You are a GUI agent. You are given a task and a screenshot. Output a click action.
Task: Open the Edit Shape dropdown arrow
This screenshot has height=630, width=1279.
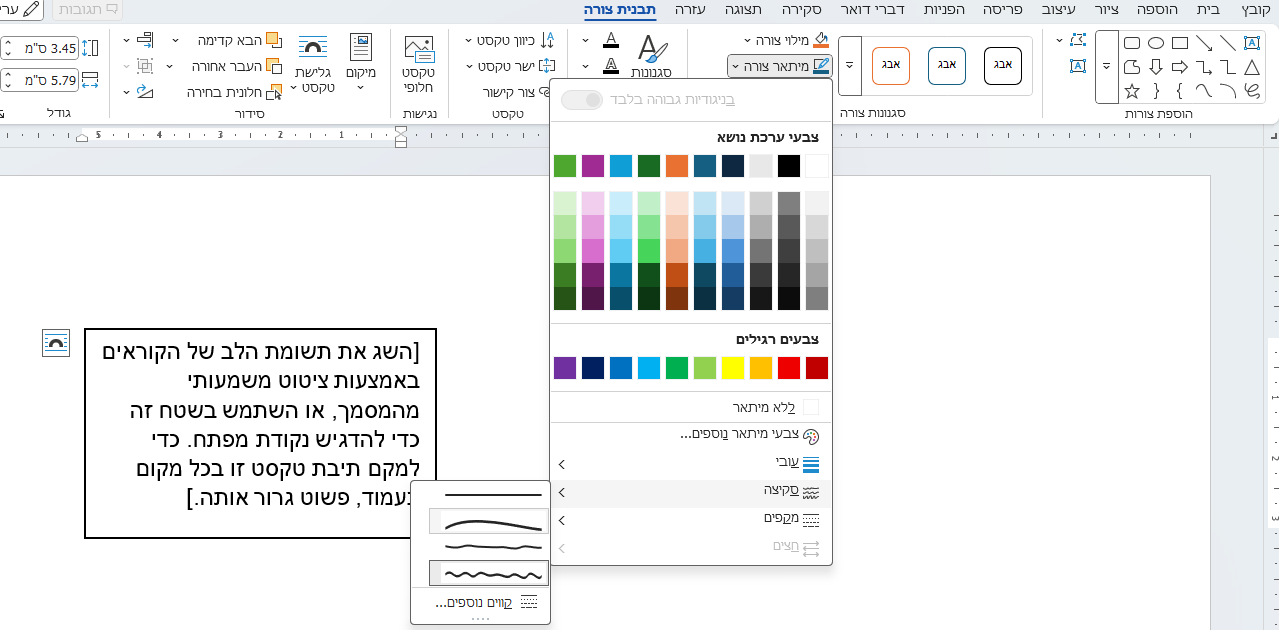click(1059, 40)
